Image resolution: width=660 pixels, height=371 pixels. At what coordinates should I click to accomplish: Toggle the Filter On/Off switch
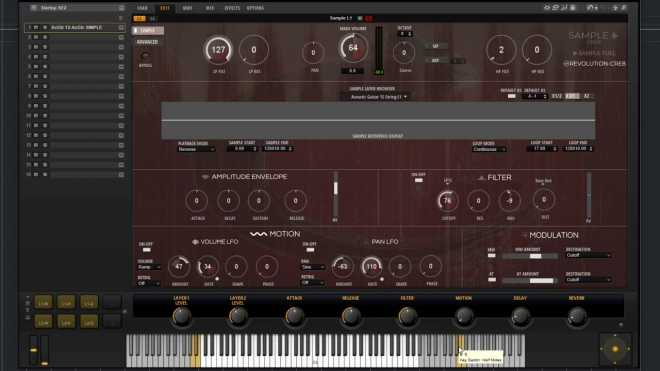(x=419, y=180)
